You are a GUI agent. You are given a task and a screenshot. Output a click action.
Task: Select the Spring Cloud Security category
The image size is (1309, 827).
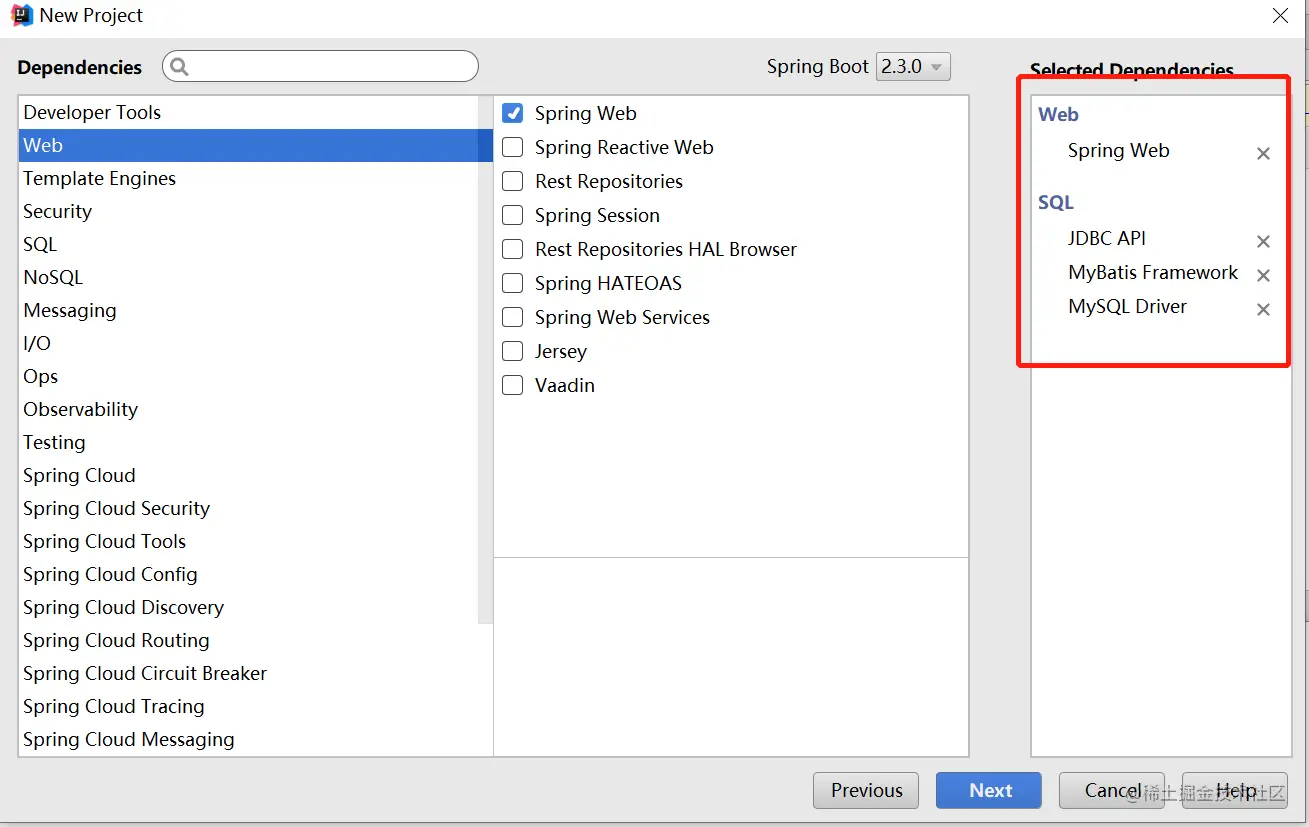tap(249, 508)
